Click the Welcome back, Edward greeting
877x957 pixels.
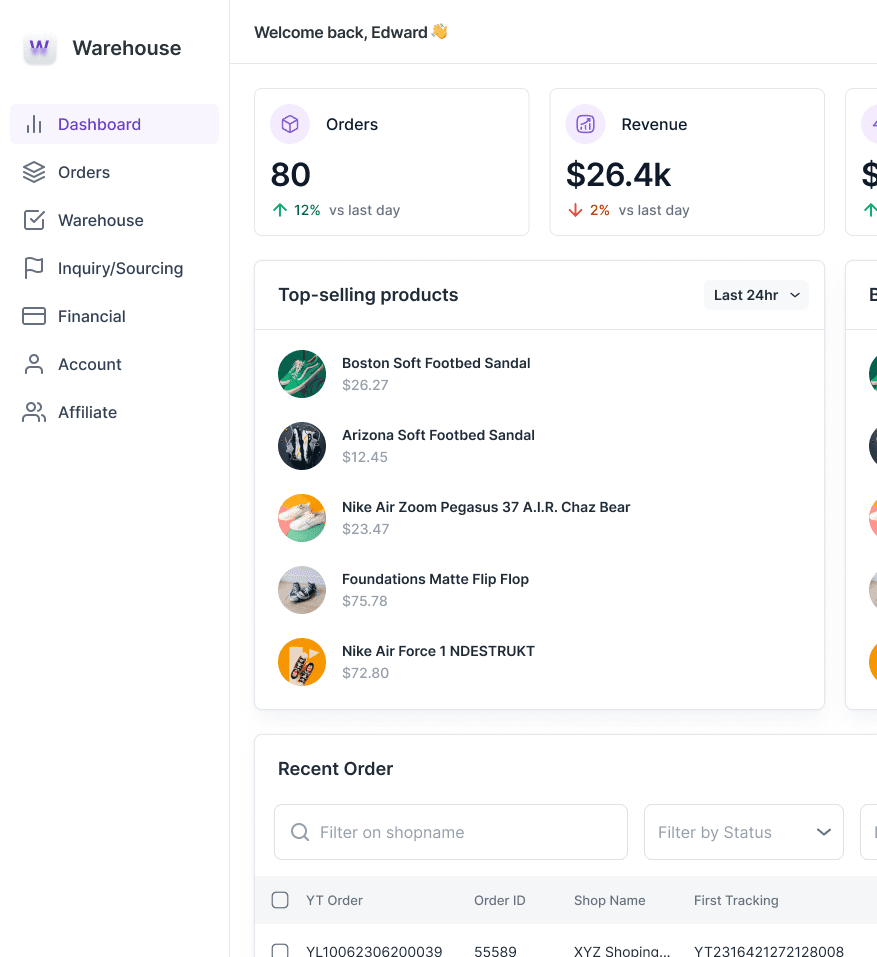tap(351, 32)
